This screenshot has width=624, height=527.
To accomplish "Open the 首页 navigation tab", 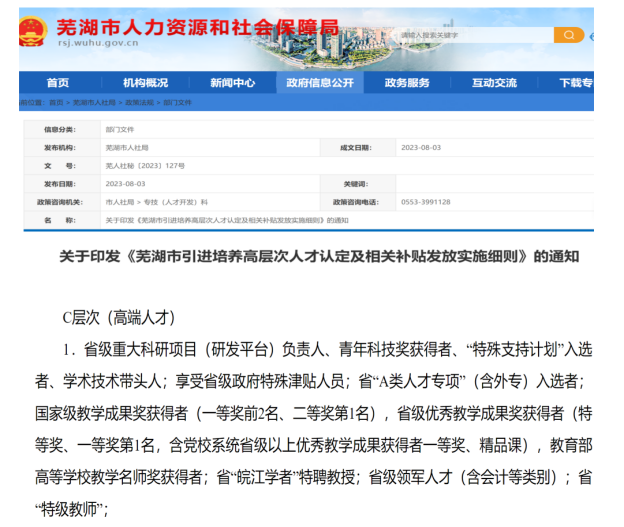I will tap(58, 83).
